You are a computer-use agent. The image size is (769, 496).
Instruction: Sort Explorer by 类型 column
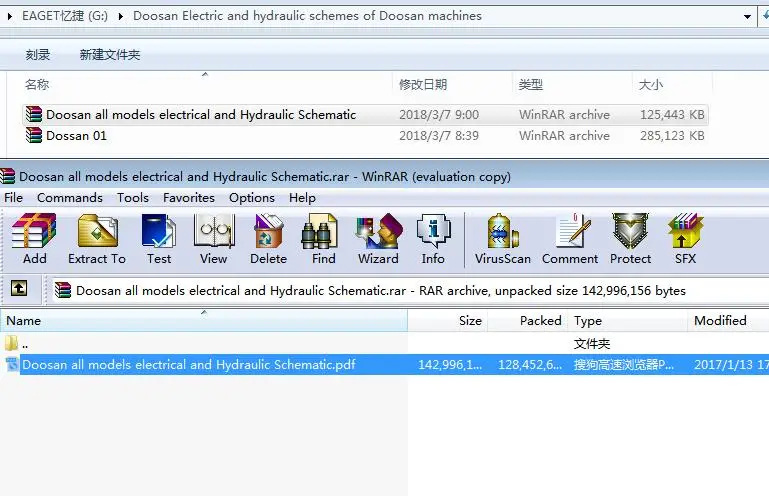(531, 84)
